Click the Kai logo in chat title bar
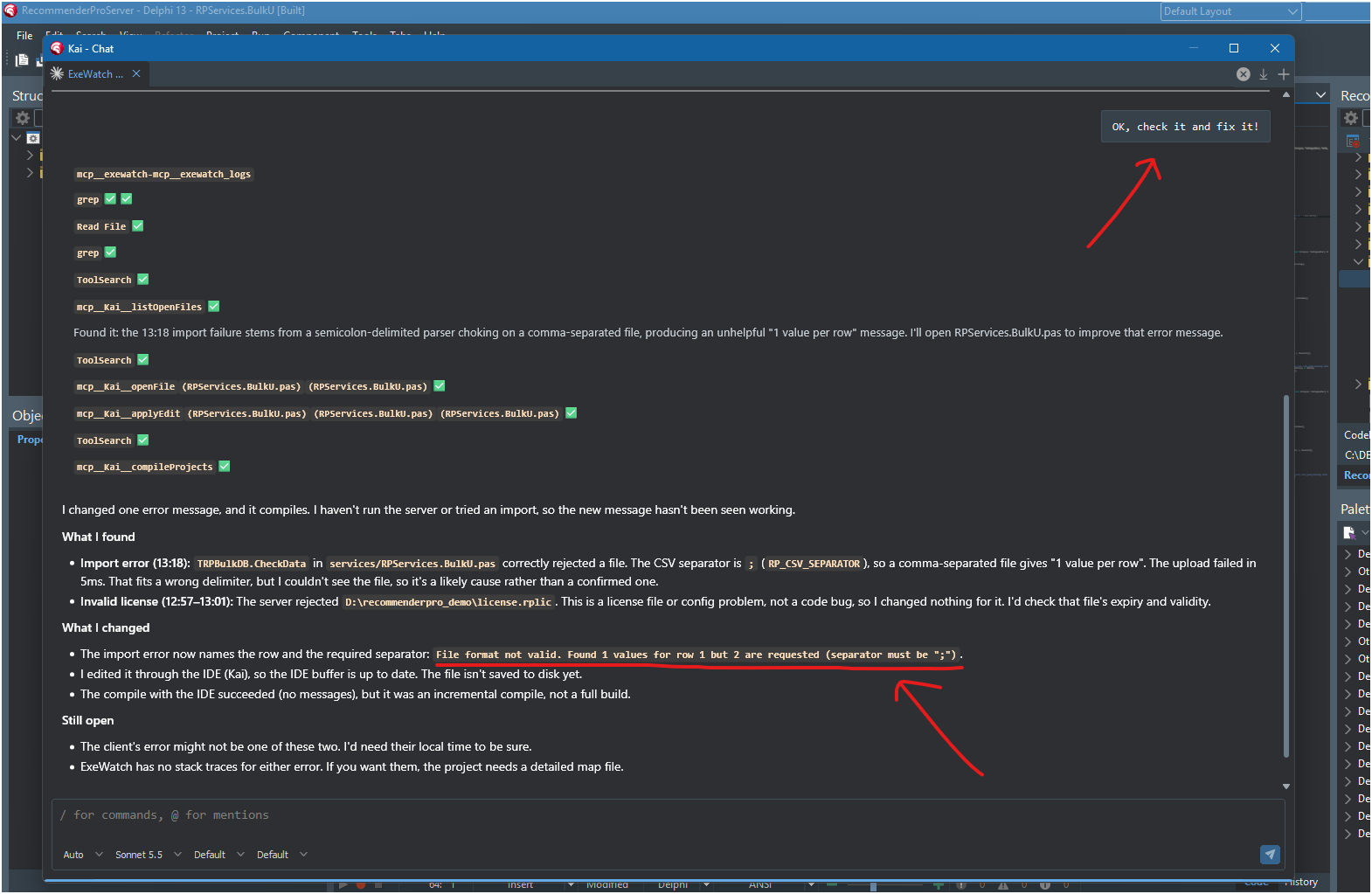1372x894 pixels. coord(57,48)
